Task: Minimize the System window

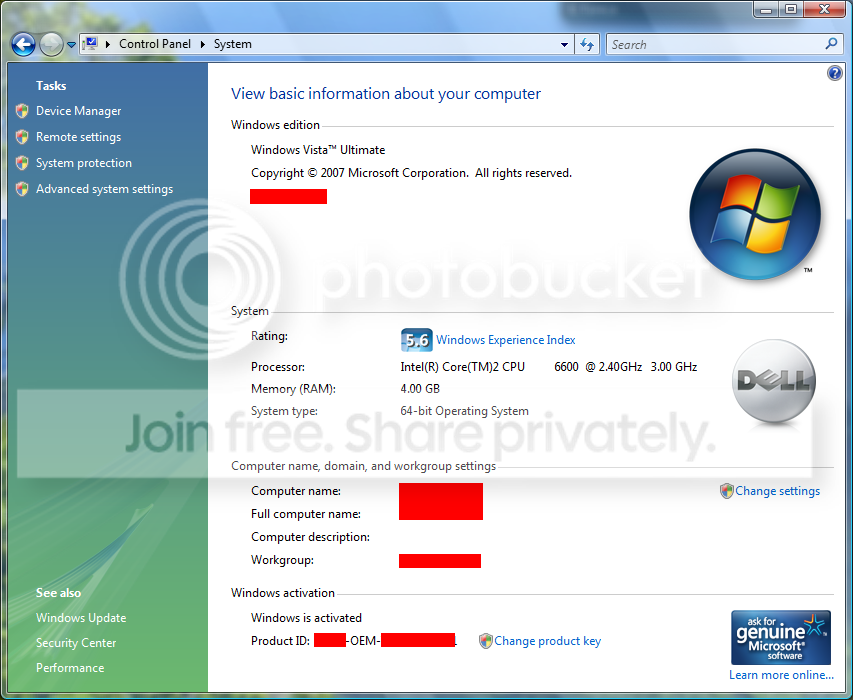Action: click(x=767, y=9)
